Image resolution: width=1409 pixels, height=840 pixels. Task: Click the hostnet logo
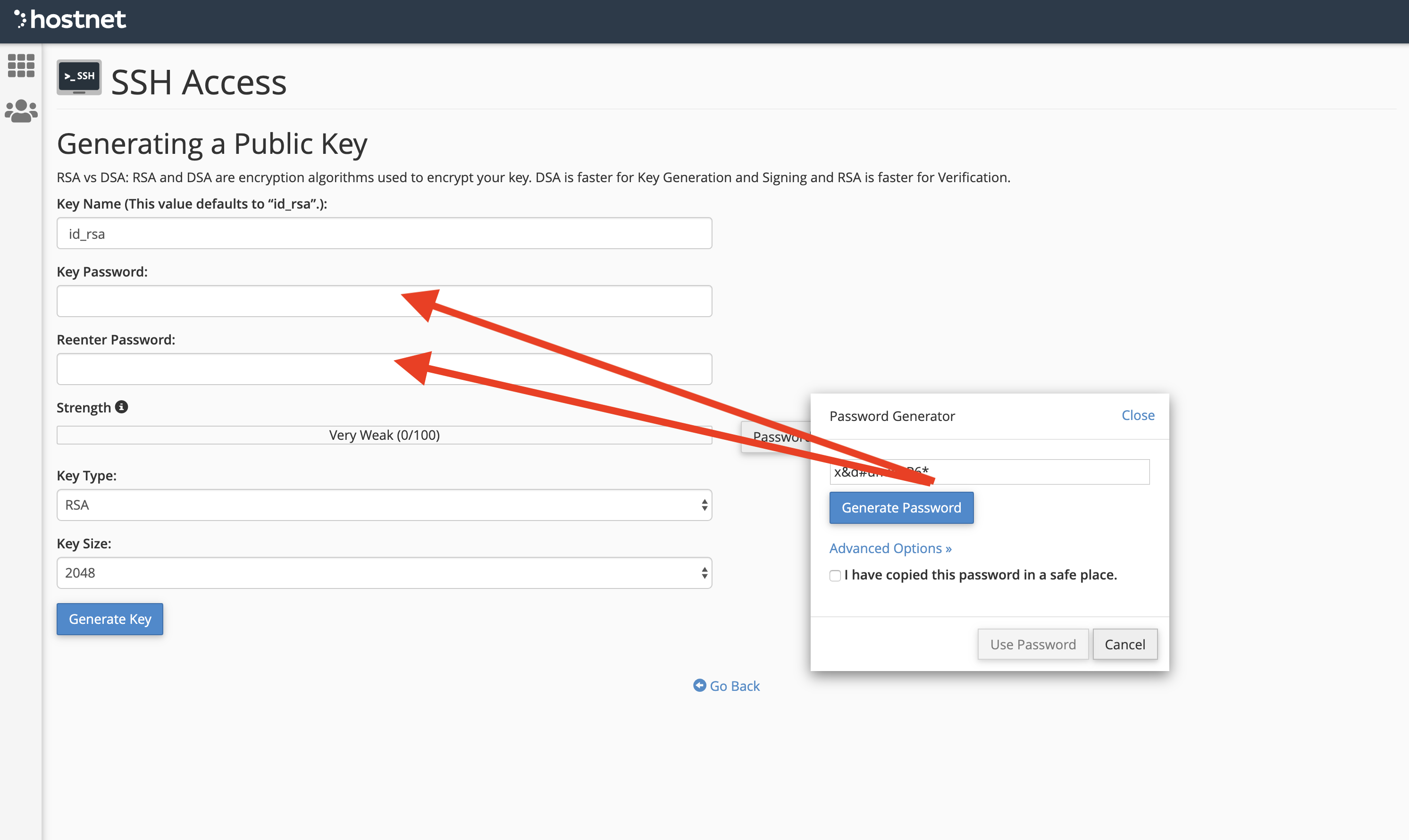click(70, 20)
